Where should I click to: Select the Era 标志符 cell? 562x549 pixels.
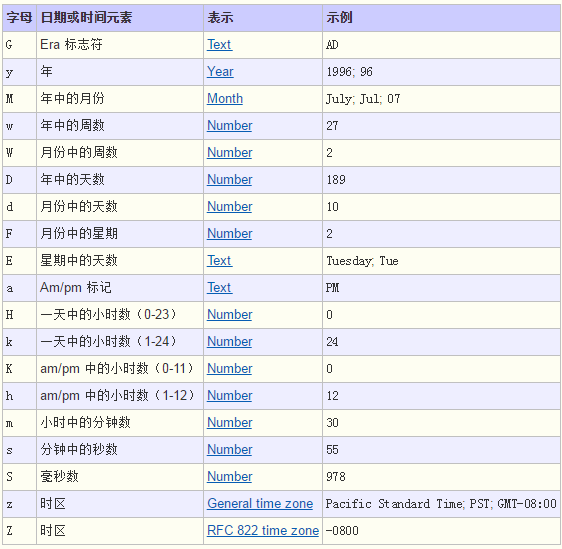point(120,45)
